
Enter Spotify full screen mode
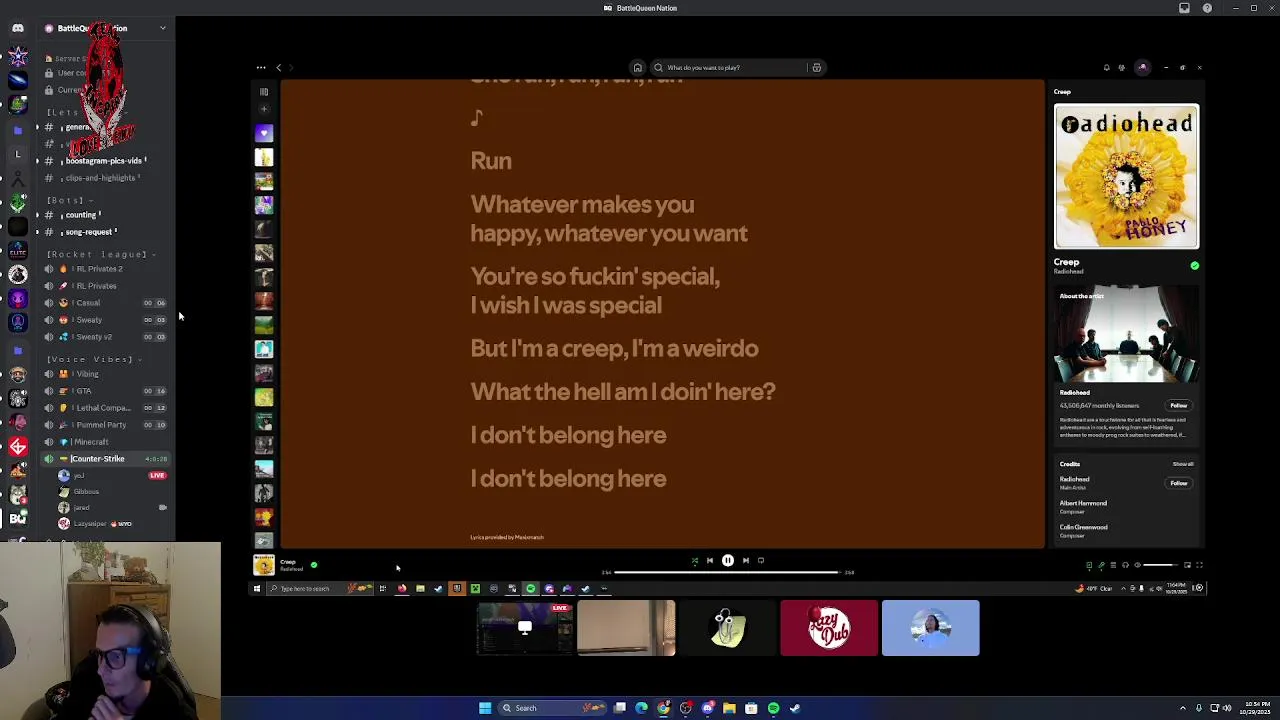point(1199,565)
